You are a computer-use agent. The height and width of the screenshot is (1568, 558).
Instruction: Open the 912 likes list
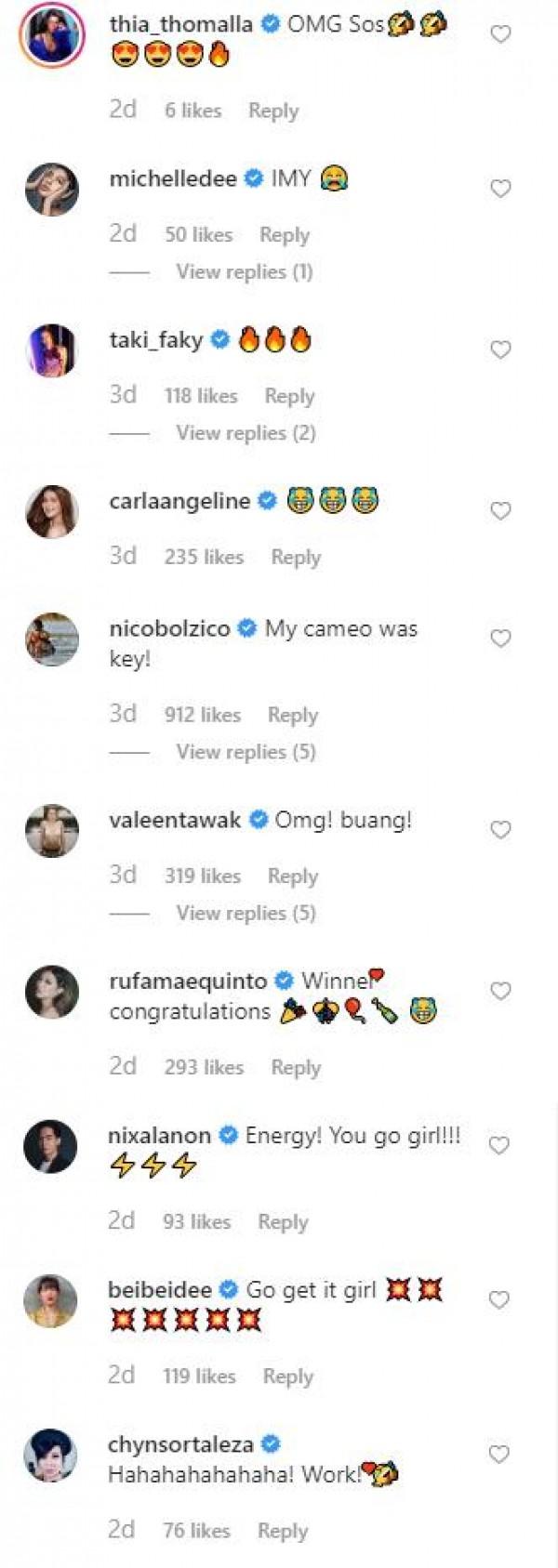tap(203, 715)
